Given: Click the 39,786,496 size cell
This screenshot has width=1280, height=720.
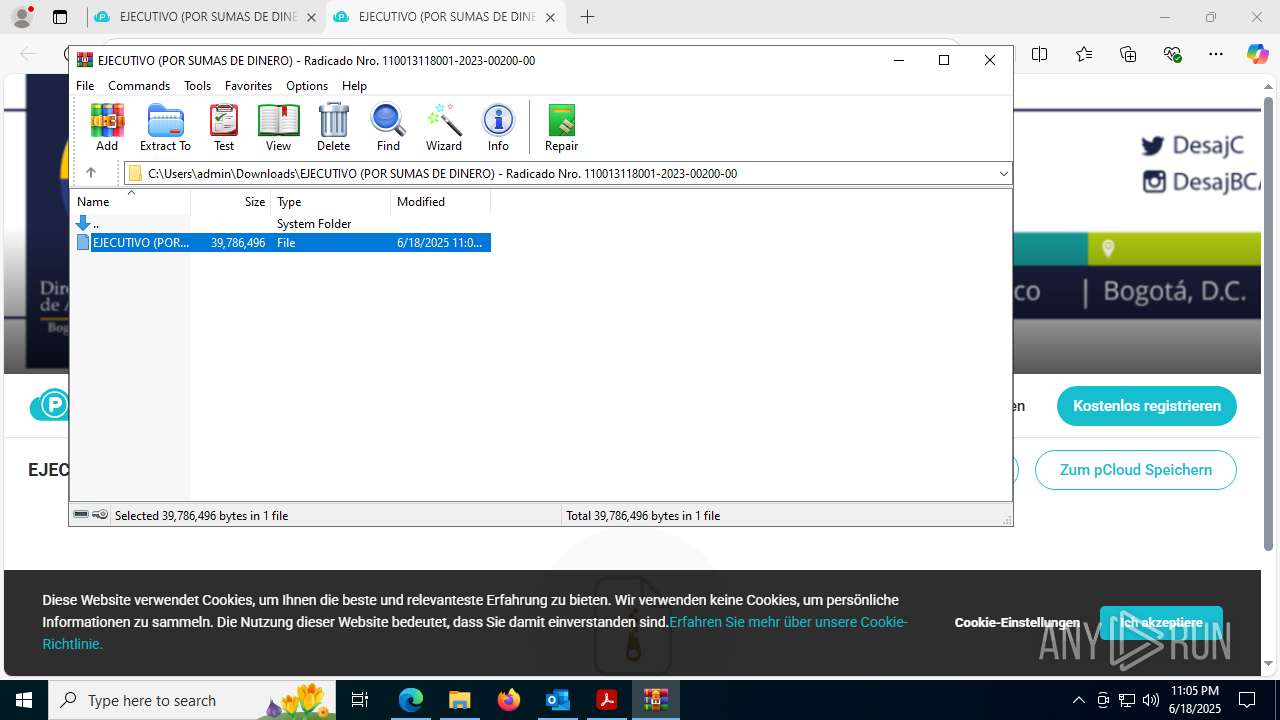Looking at the screenshot, I should [238, 243].
